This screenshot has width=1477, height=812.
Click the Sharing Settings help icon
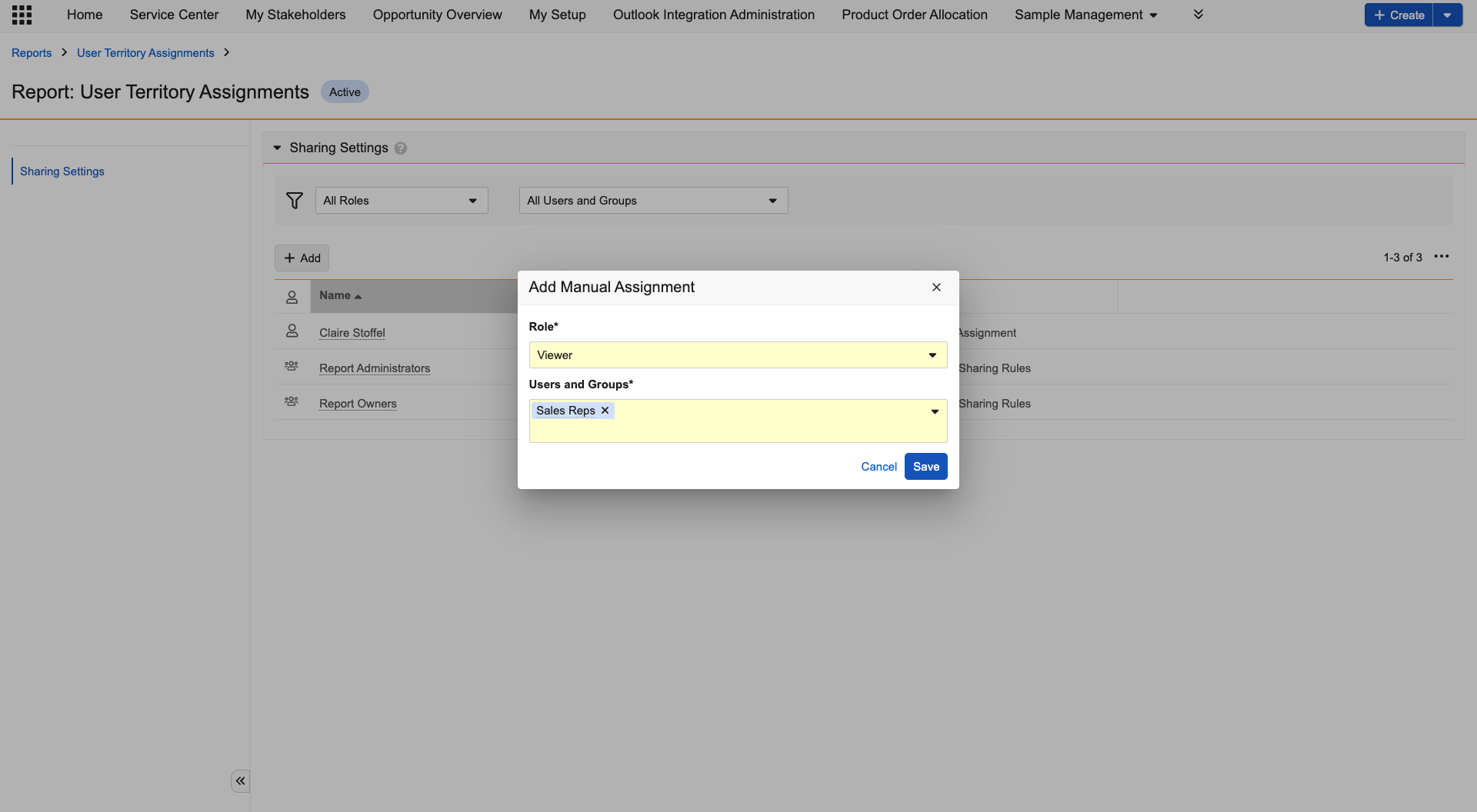(x=401, y=148)
